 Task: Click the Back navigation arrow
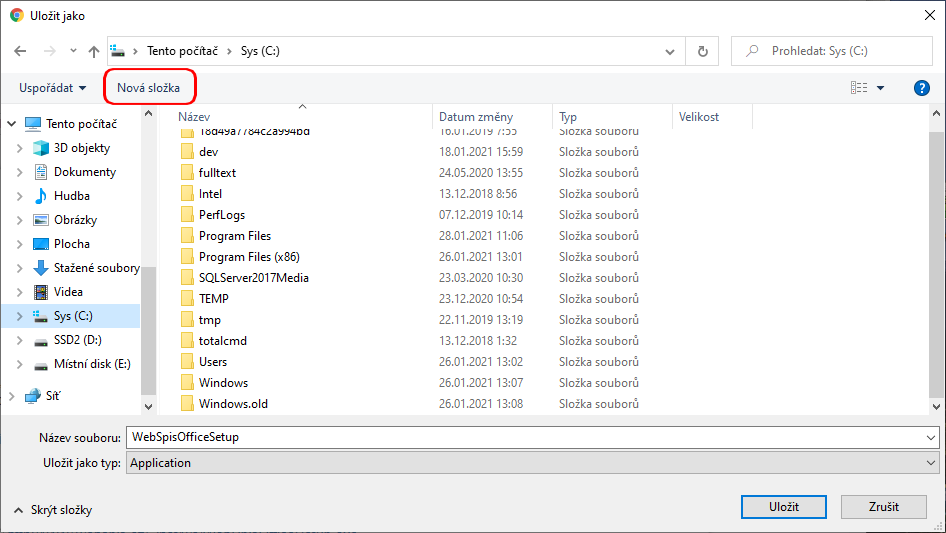pos(20,51)
